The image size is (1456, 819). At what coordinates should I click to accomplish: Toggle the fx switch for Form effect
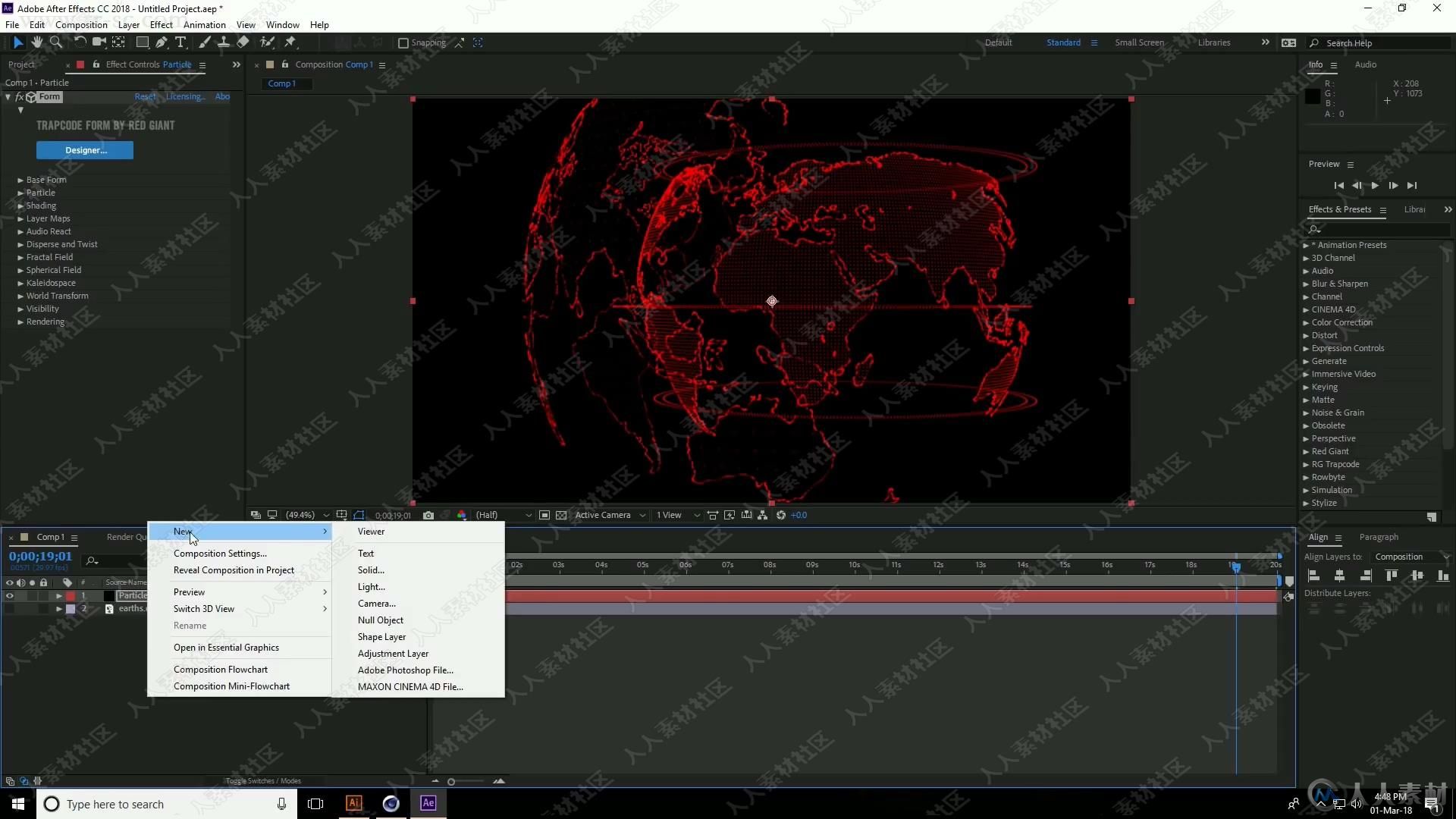pos(20,97)
